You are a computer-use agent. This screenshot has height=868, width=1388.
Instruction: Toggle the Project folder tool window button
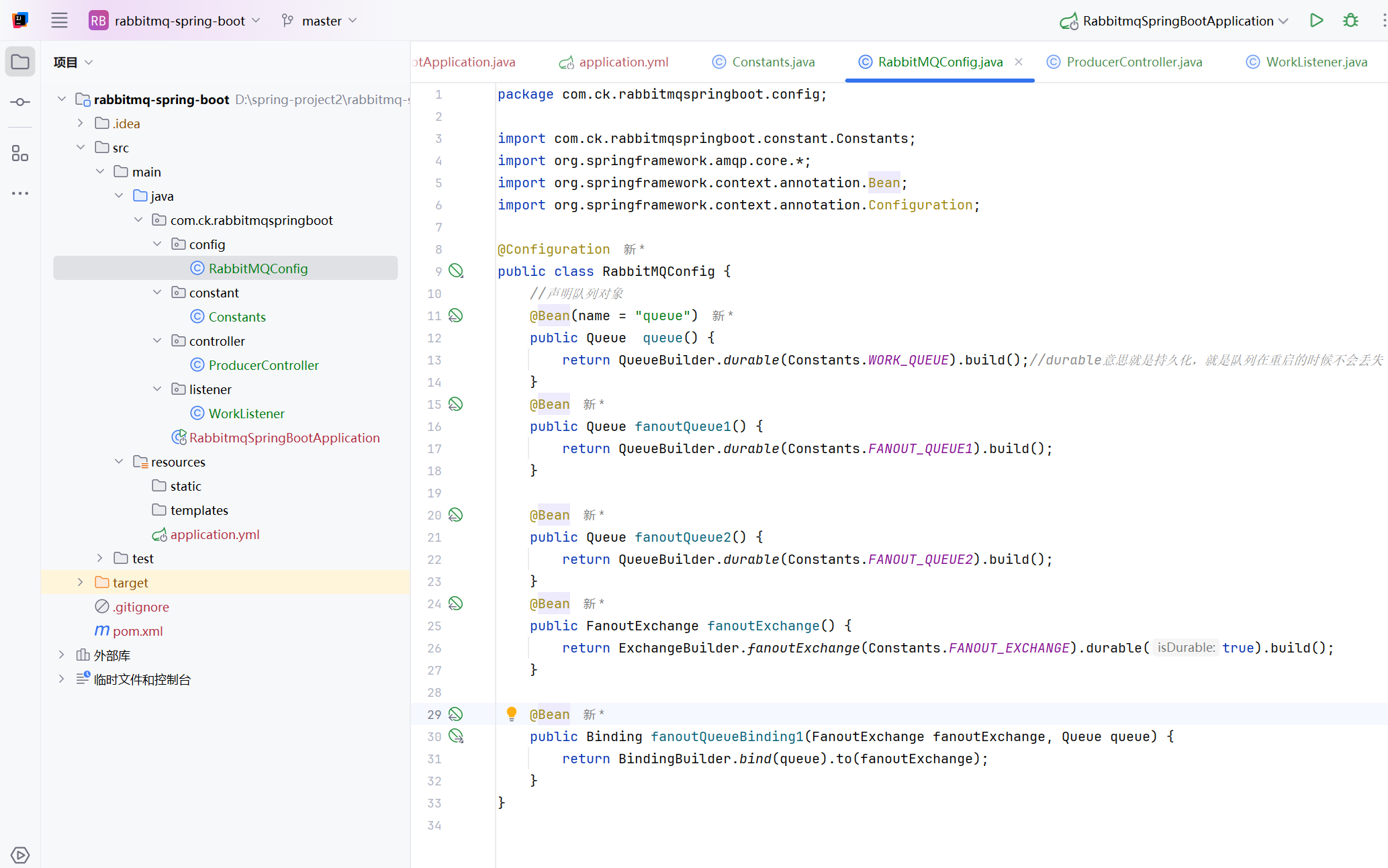coord(20,62)
